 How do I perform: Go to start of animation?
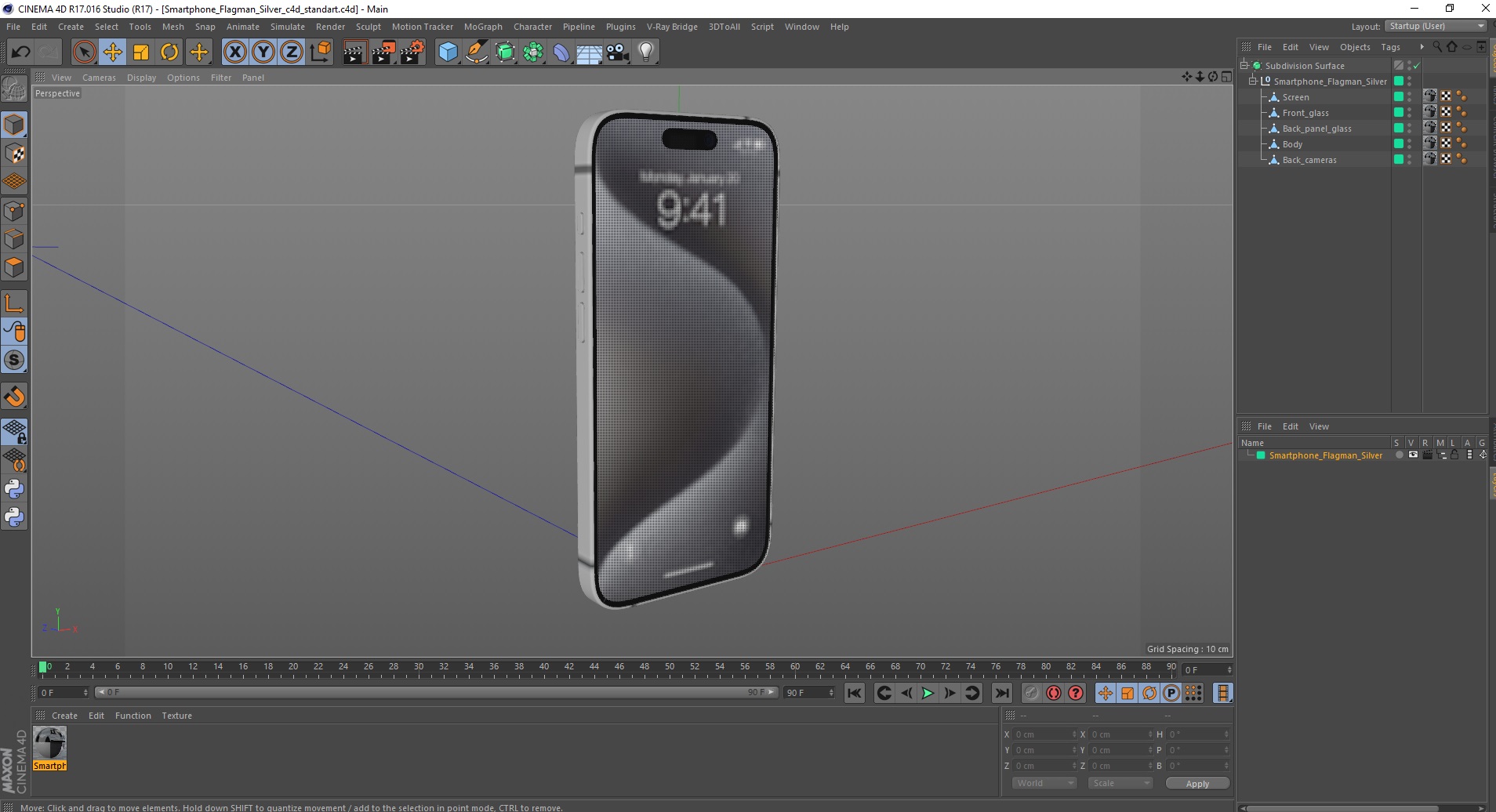[x=855, y=693]
